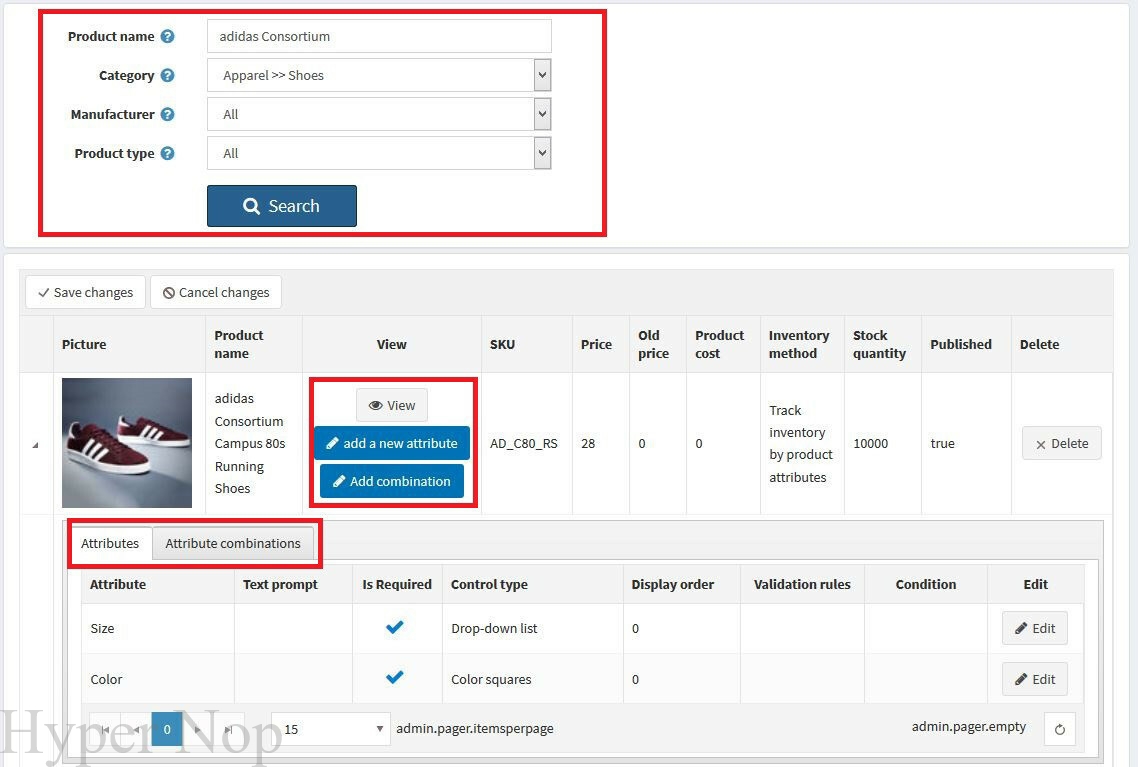Click Save changes button
Image resolution: width=1138 pixels, height=767 pixels.
tap(86, 292)
